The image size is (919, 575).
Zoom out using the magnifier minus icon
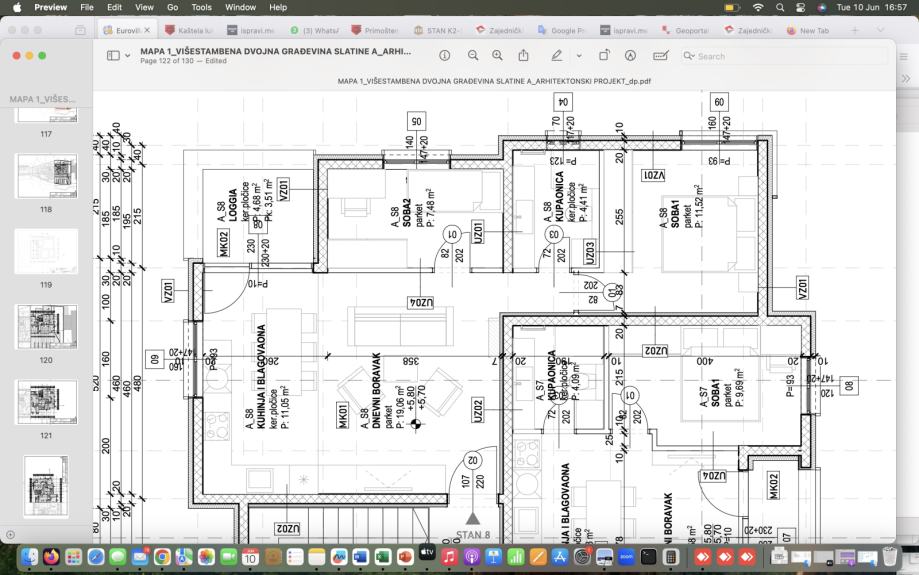pyautogui.click(x=473, y=56)
